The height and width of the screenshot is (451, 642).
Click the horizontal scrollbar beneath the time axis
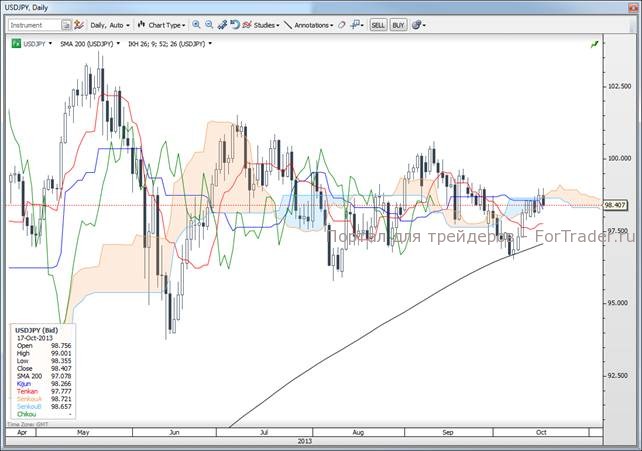[300, 446]
